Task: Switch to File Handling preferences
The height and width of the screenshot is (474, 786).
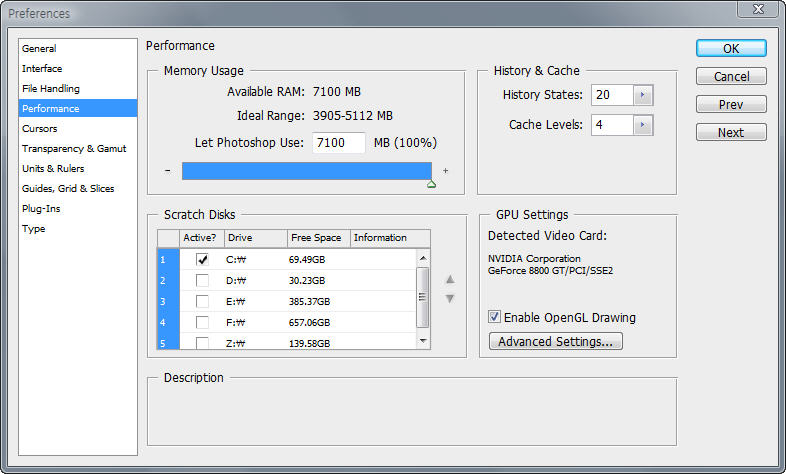Action: [49, 88]
